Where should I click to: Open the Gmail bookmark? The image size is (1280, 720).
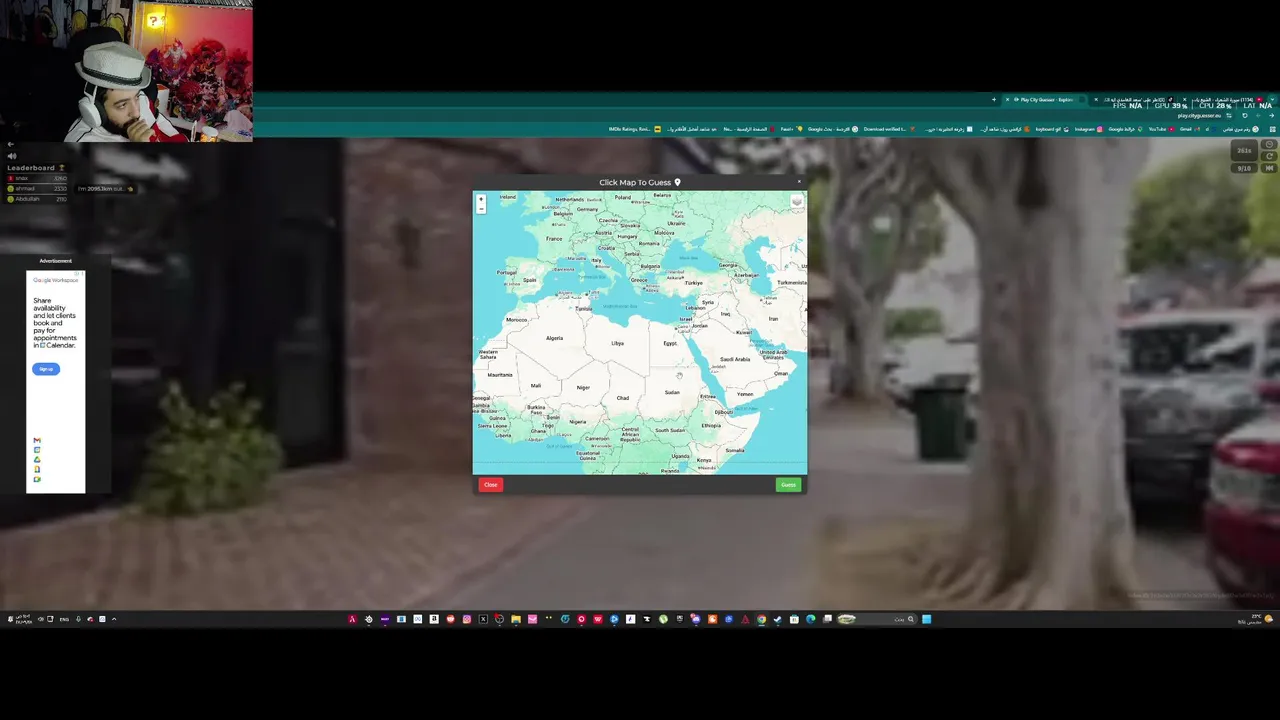point(1190,129)
